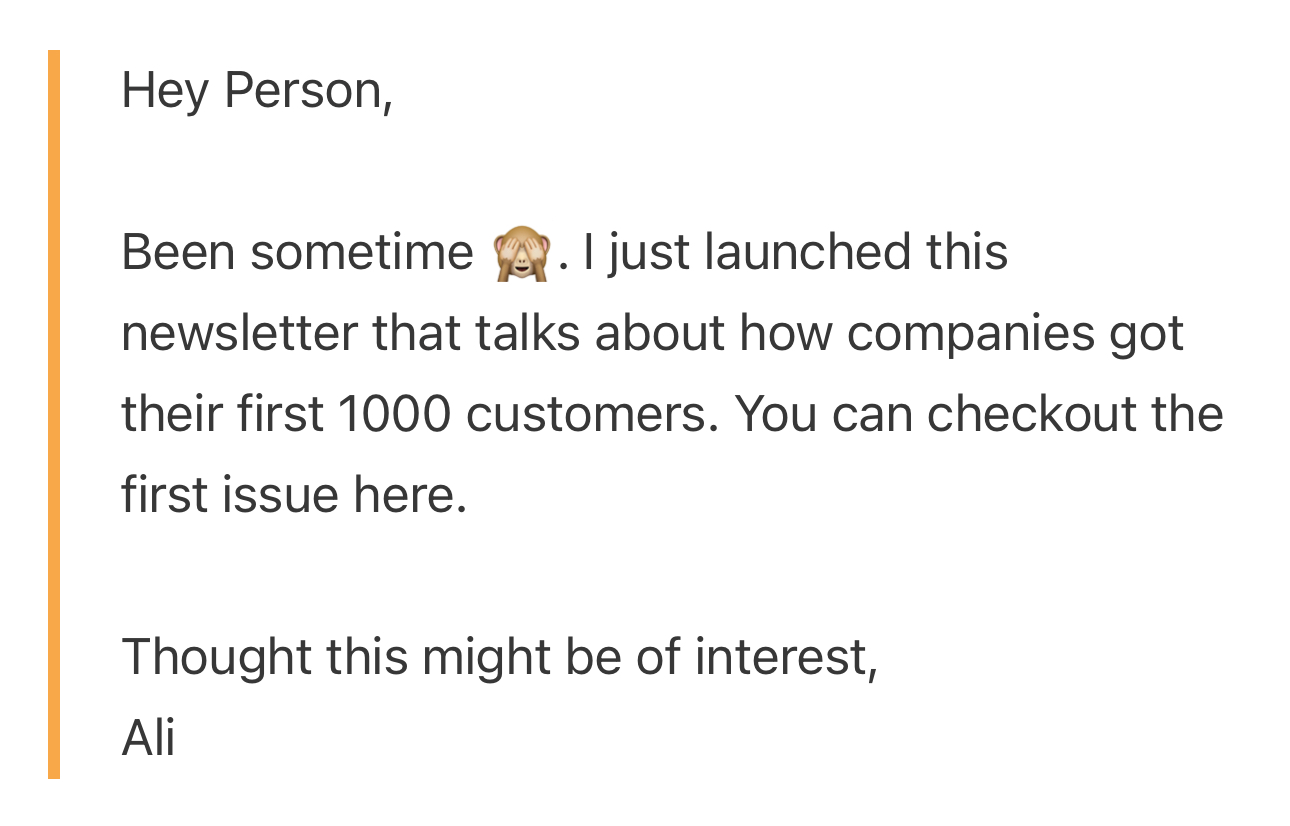Click the "Been sometime" text

[297, 253]
